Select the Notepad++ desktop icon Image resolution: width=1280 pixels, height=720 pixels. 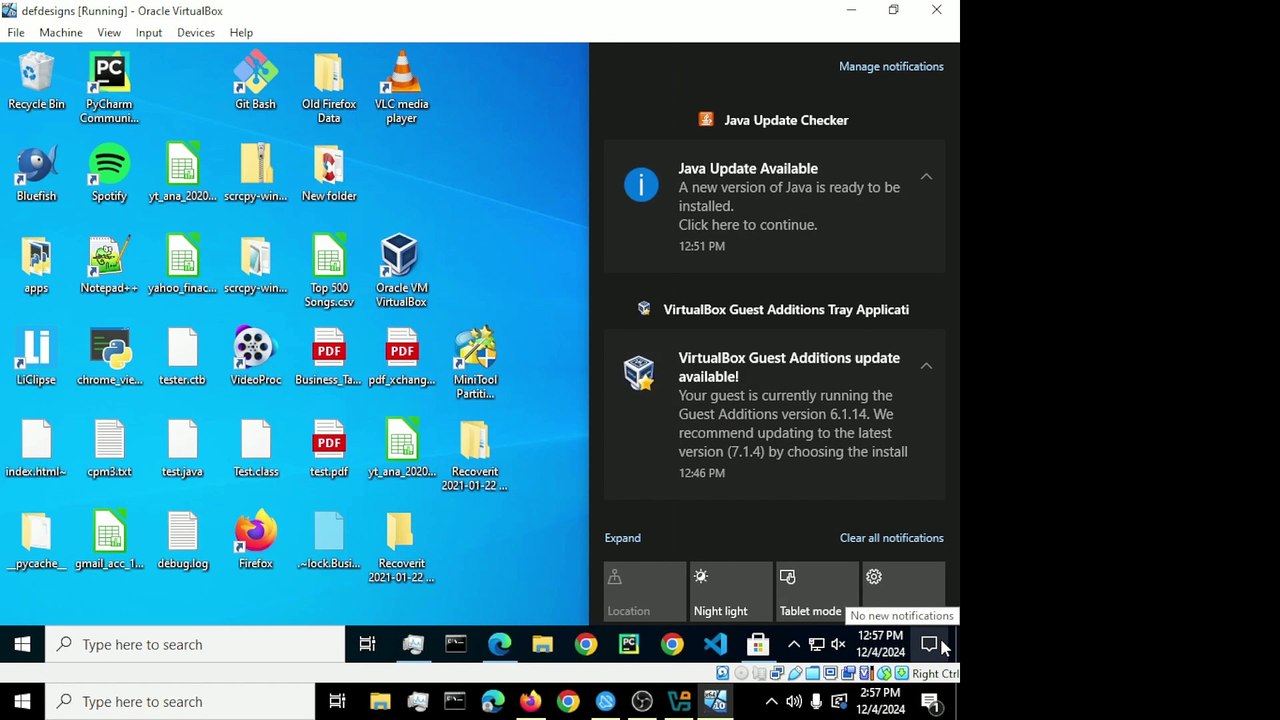(109, 266)
